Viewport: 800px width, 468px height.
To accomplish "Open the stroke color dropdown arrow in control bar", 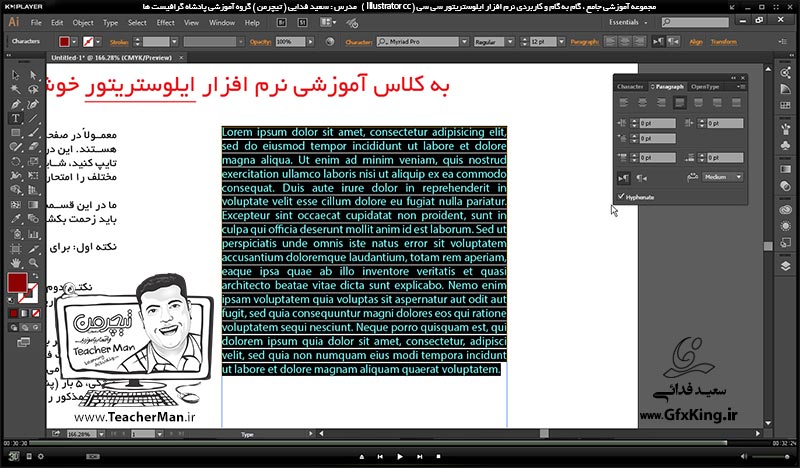I will pos(98,42).
